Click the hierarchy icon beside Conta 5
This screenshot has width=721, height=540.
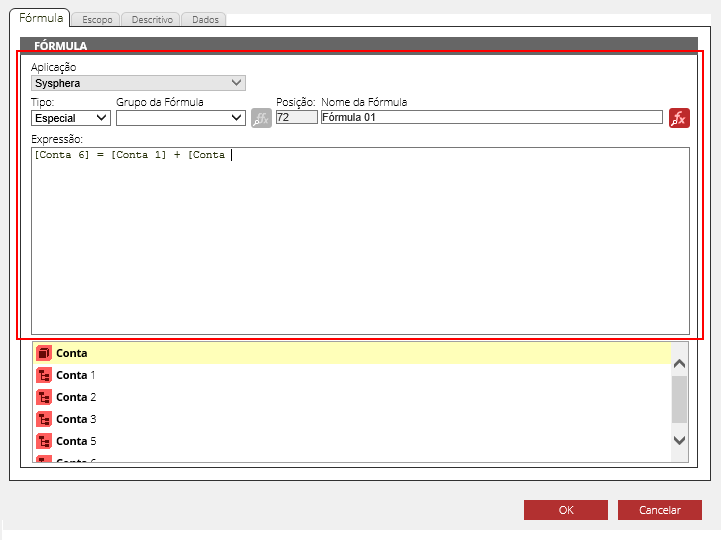[44, 442]
